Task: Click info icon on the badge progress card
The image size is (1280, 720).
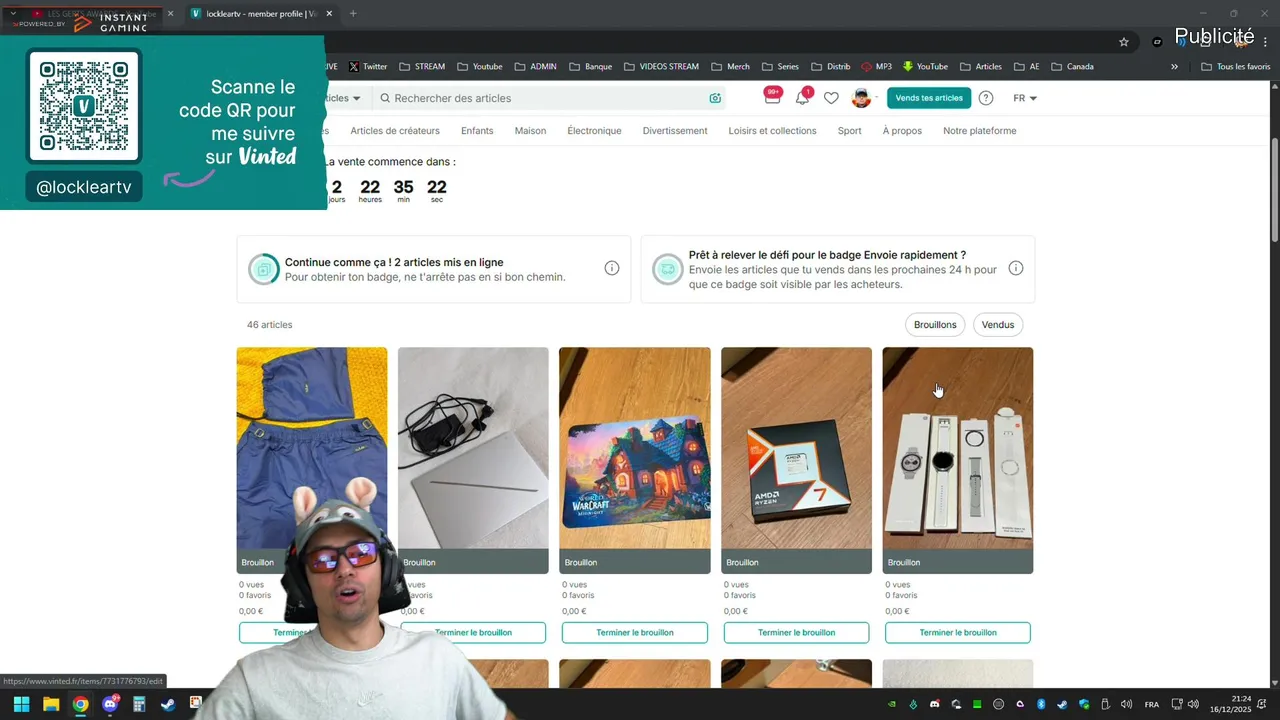Action: (611, 268)
